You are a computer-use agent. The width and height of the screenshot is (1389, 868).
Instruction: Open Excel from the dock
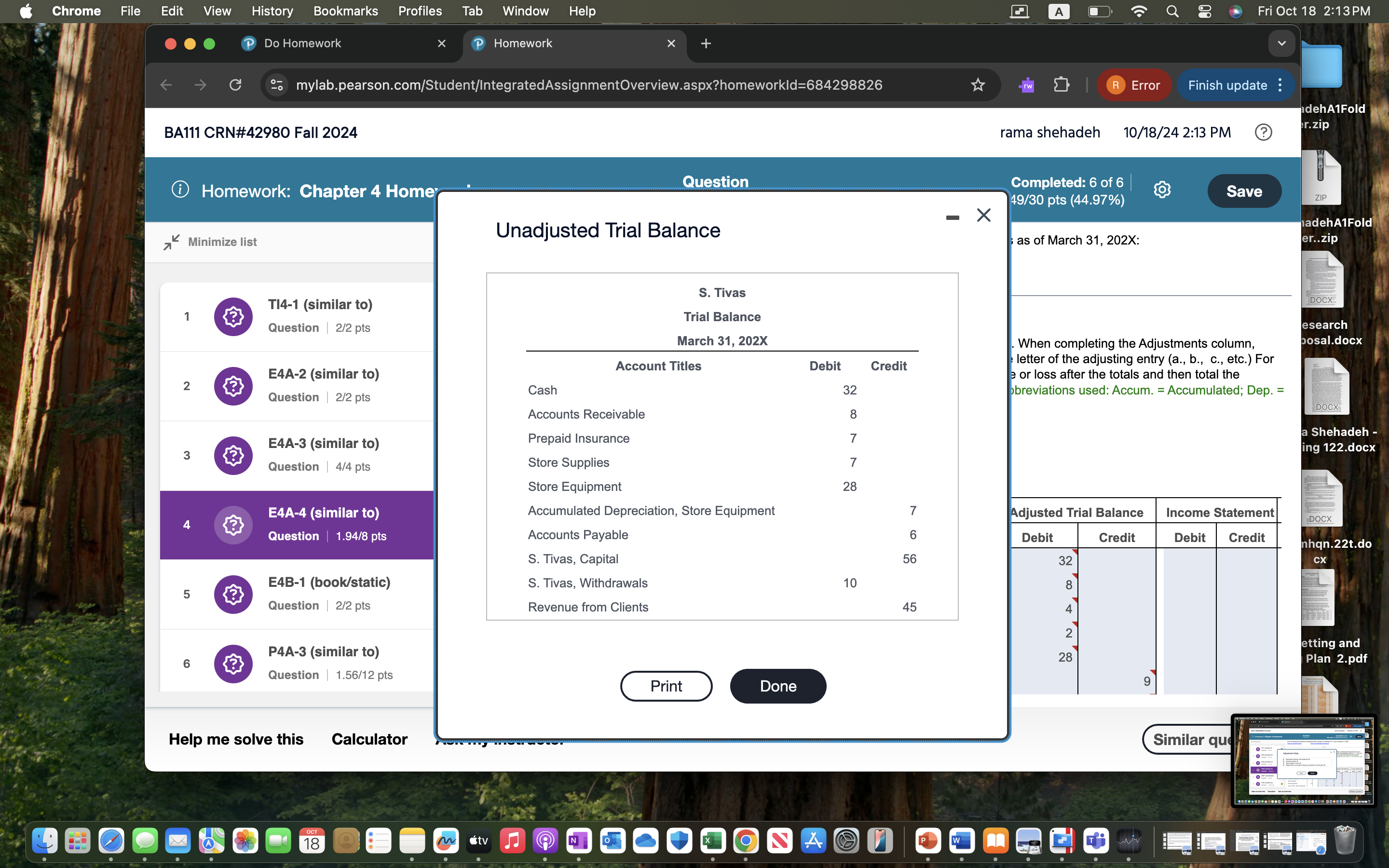[x=712, y=841]
